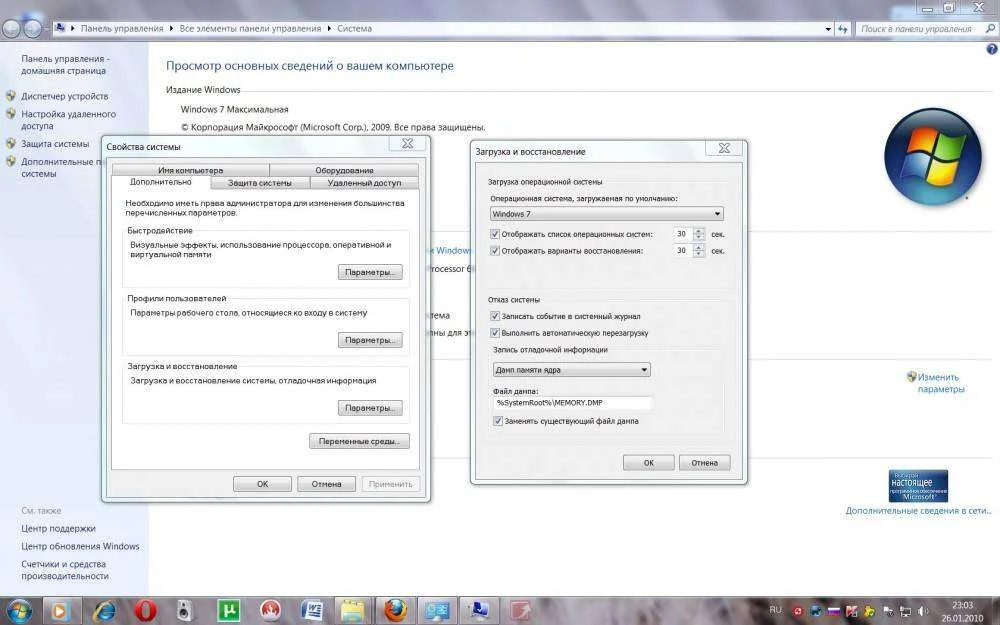Expand the address bar history dropdown
Image resolution: width=1000 pixels, height=625 pixels.
828,29
